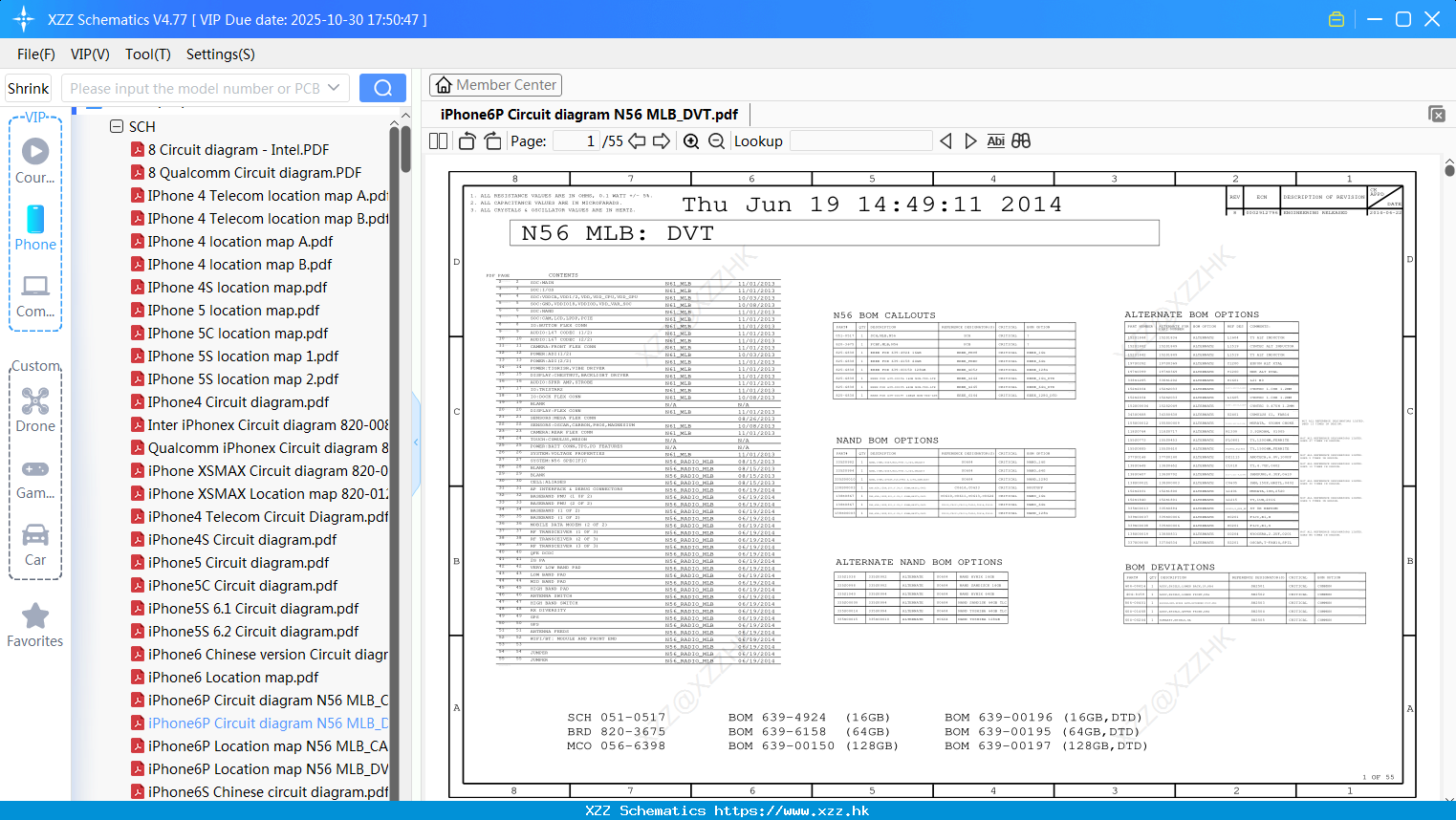Screen dimensions: 1456x820
Task: Click the yellow shop icon in title bar
Action: pyautogui.click(x=1336, y=19)
